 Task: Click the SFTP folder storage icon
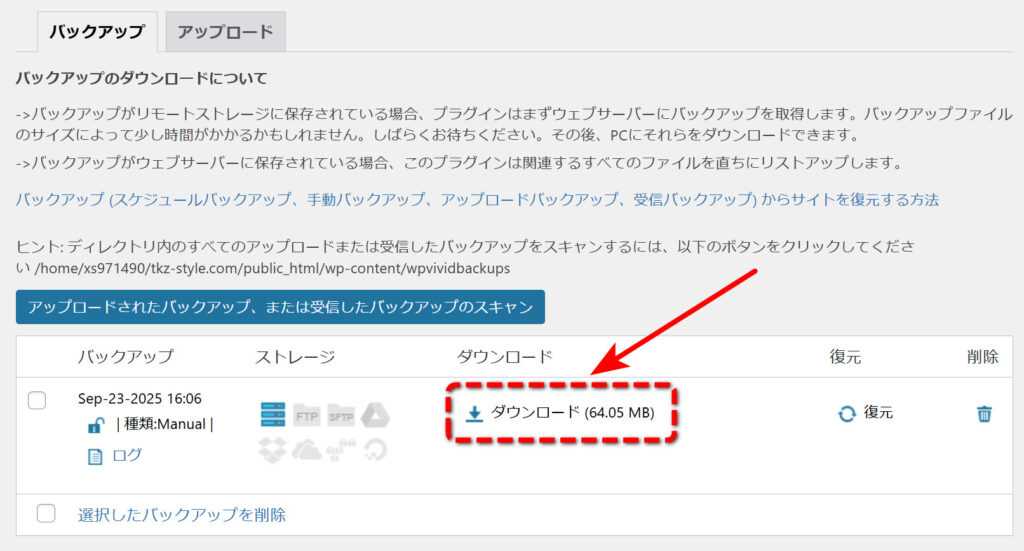(x=341, y=415)
